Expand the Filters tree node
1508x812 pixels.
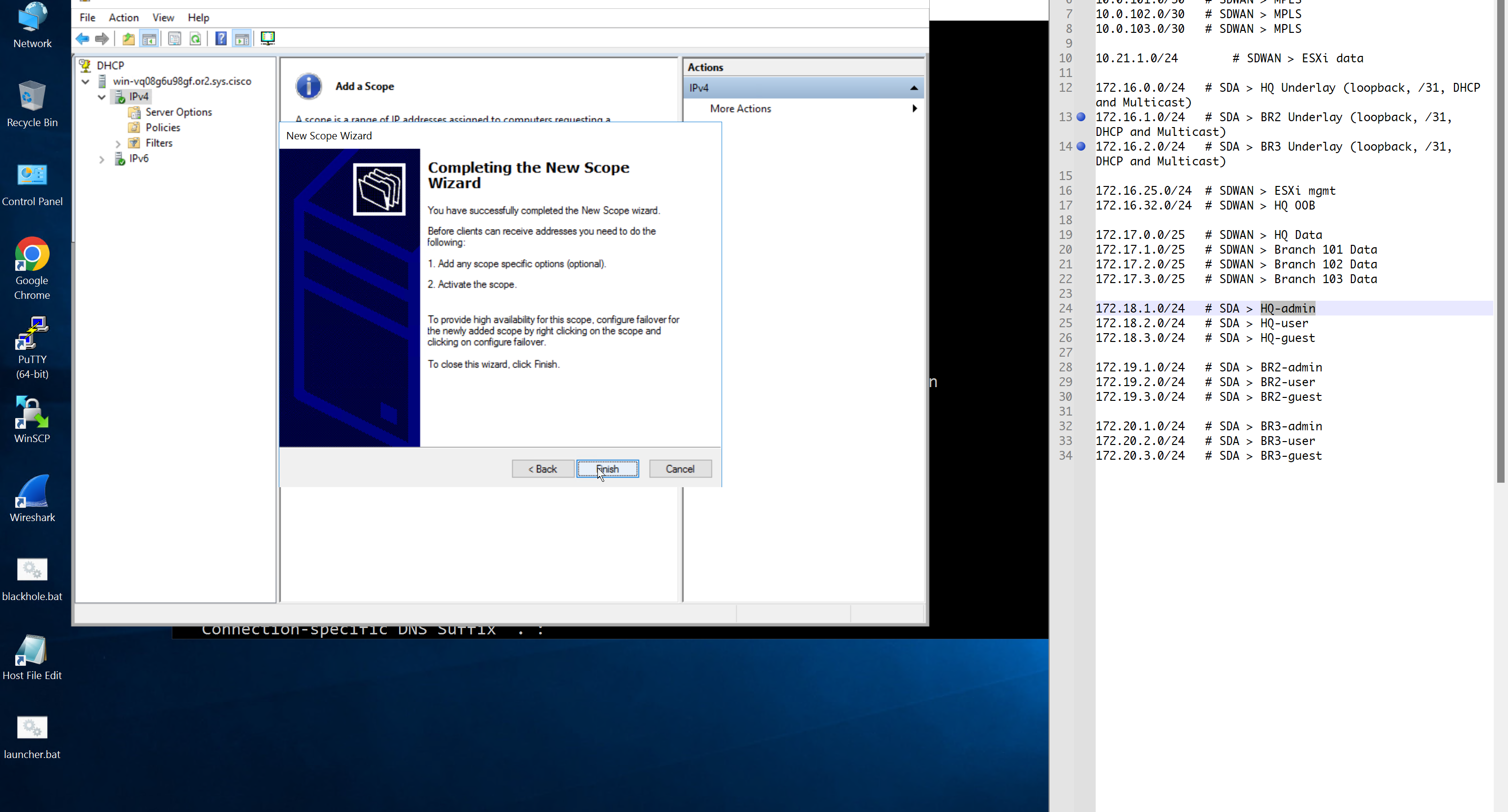[x=118, y=143]
